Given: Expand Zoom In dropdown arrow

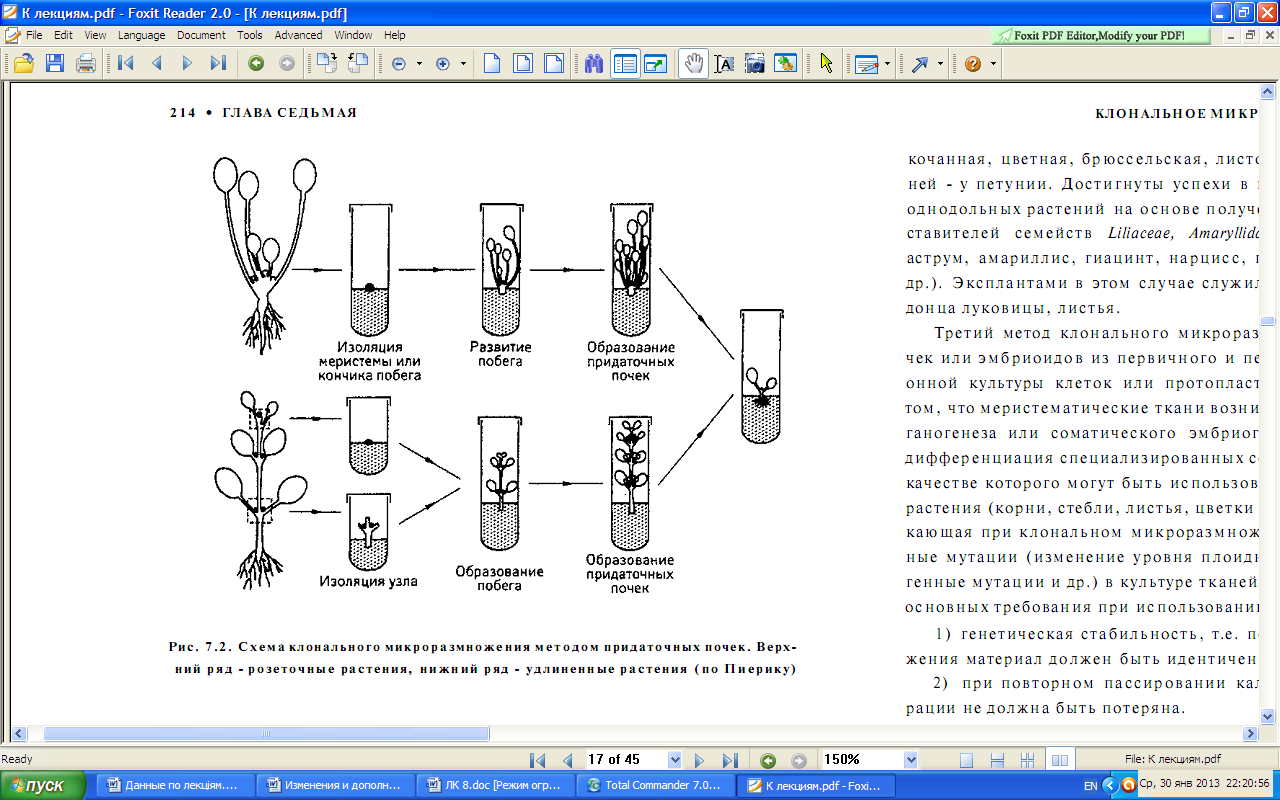Looking at the screenshot, I should 463,63.
